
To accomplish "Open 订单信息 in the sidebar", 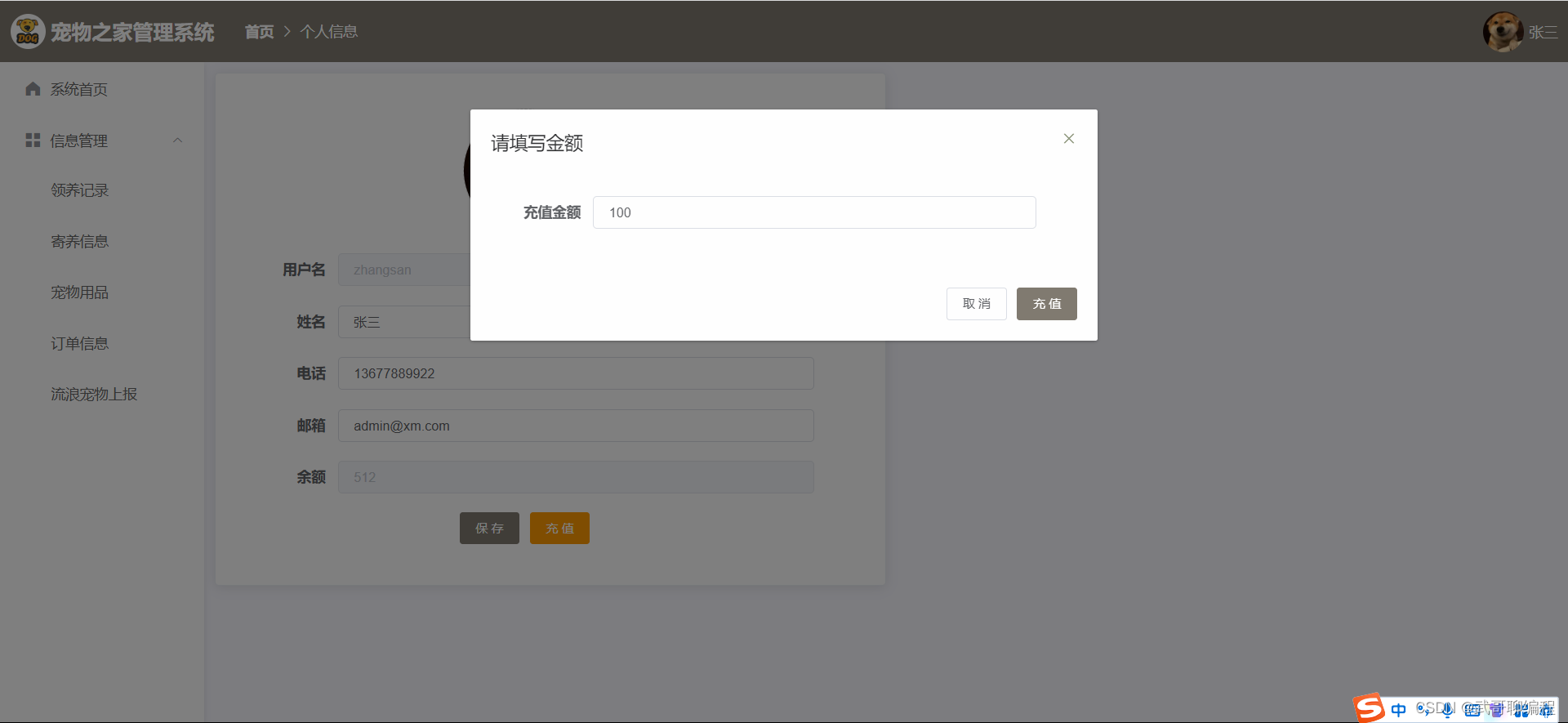I will point(80,344).
